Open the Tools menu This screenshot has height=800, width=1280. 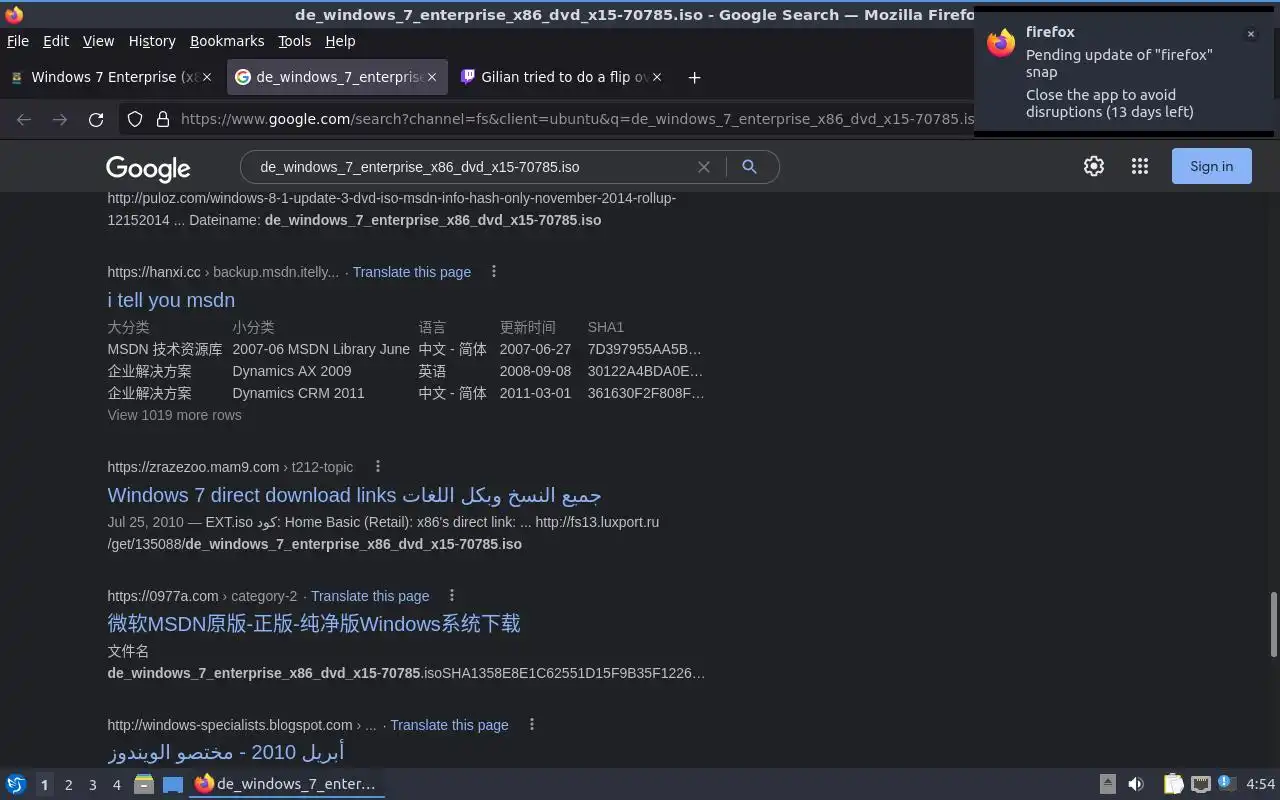(294, 41)
